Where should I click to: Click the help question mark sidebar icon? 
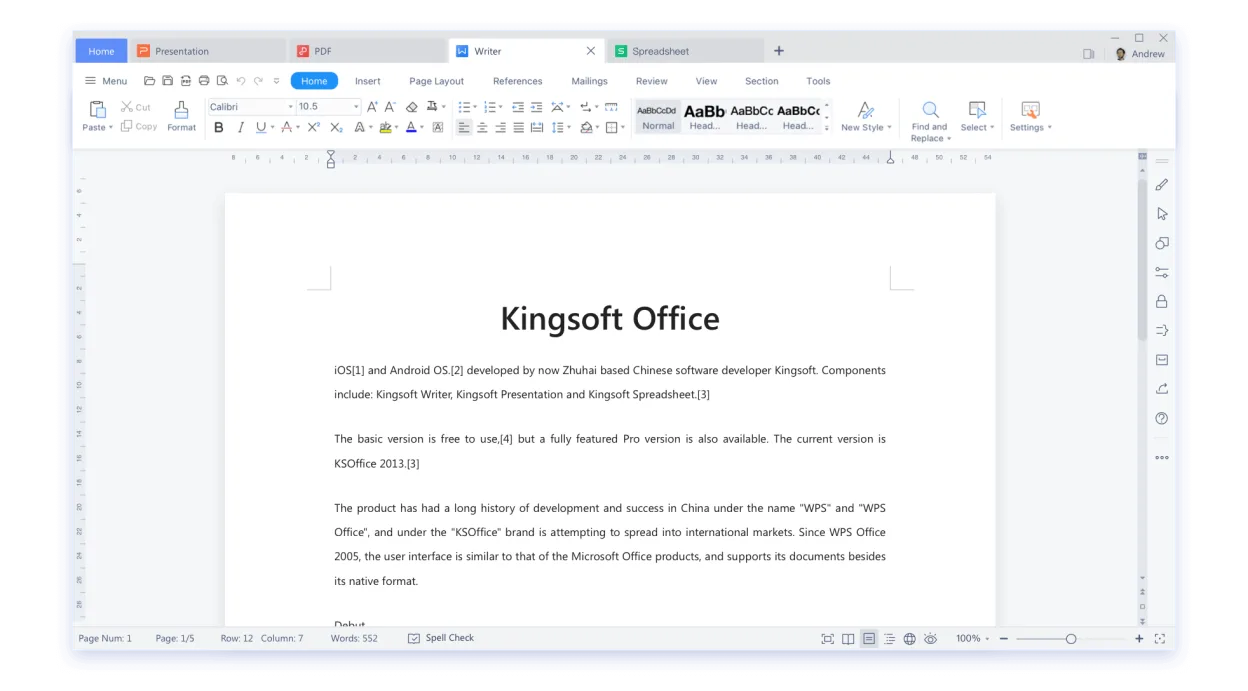pos(1161,418)
